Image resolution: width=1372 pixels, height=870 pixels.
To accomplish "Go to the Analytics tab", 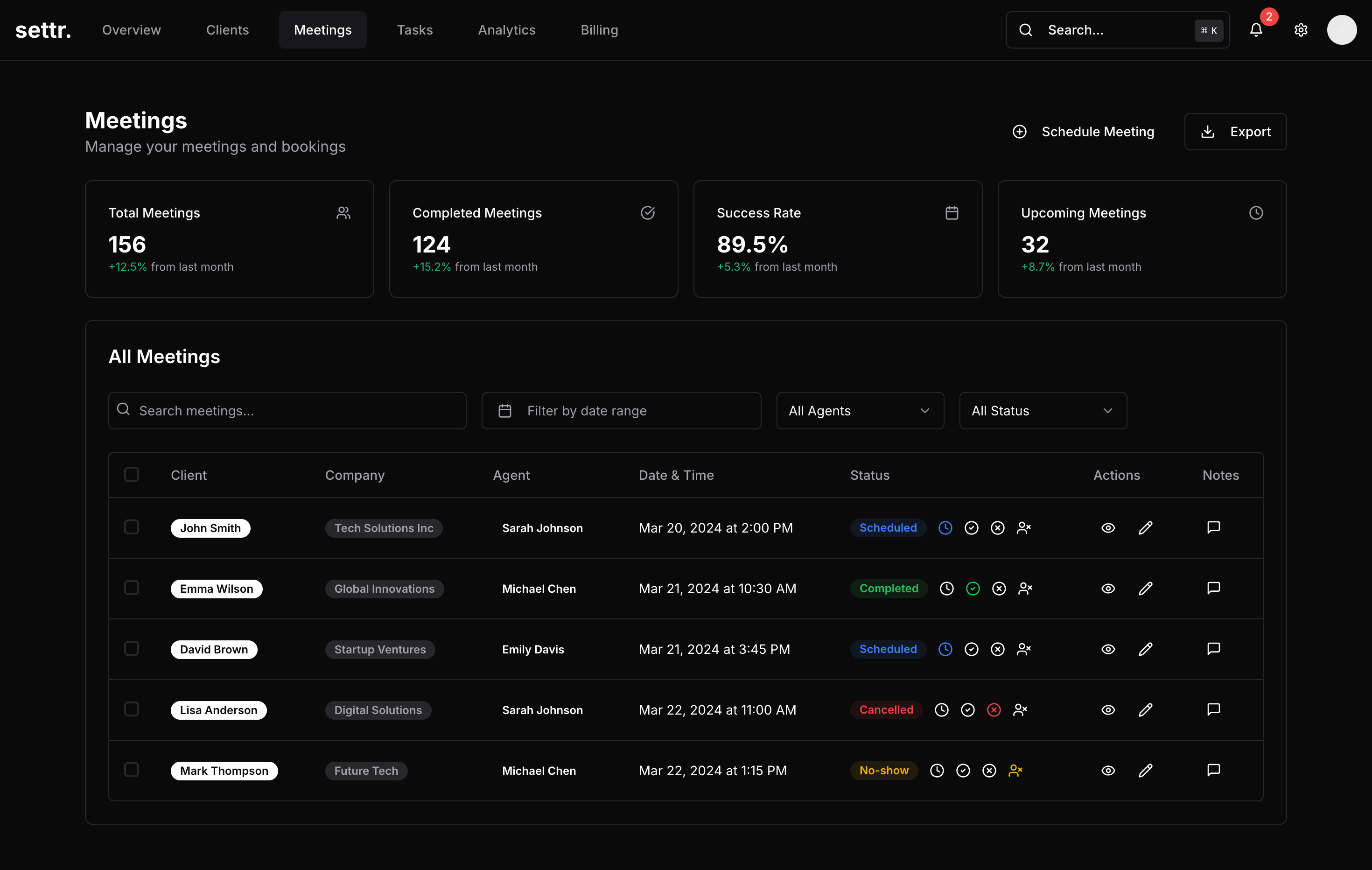I will point(506,30).
